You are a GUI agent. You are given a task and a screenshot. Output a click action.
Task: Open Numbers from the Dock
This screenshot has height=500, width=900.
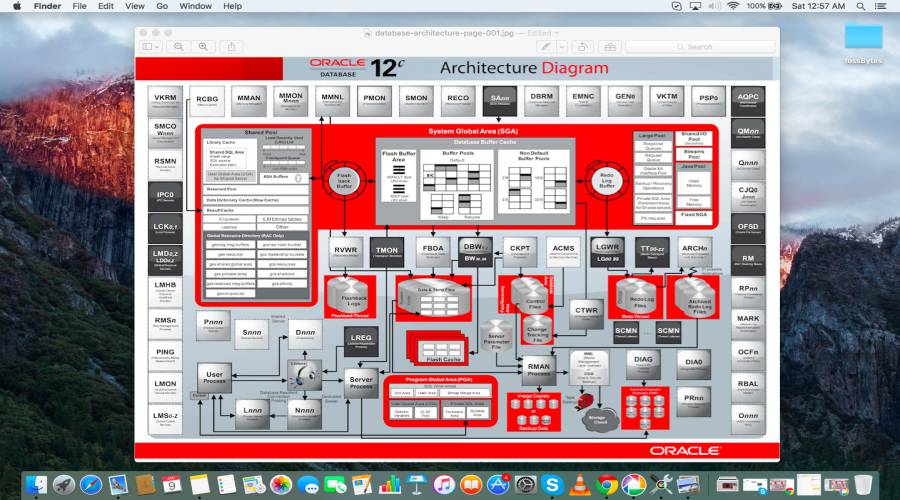pyautogui.click(x=389, y=485)
